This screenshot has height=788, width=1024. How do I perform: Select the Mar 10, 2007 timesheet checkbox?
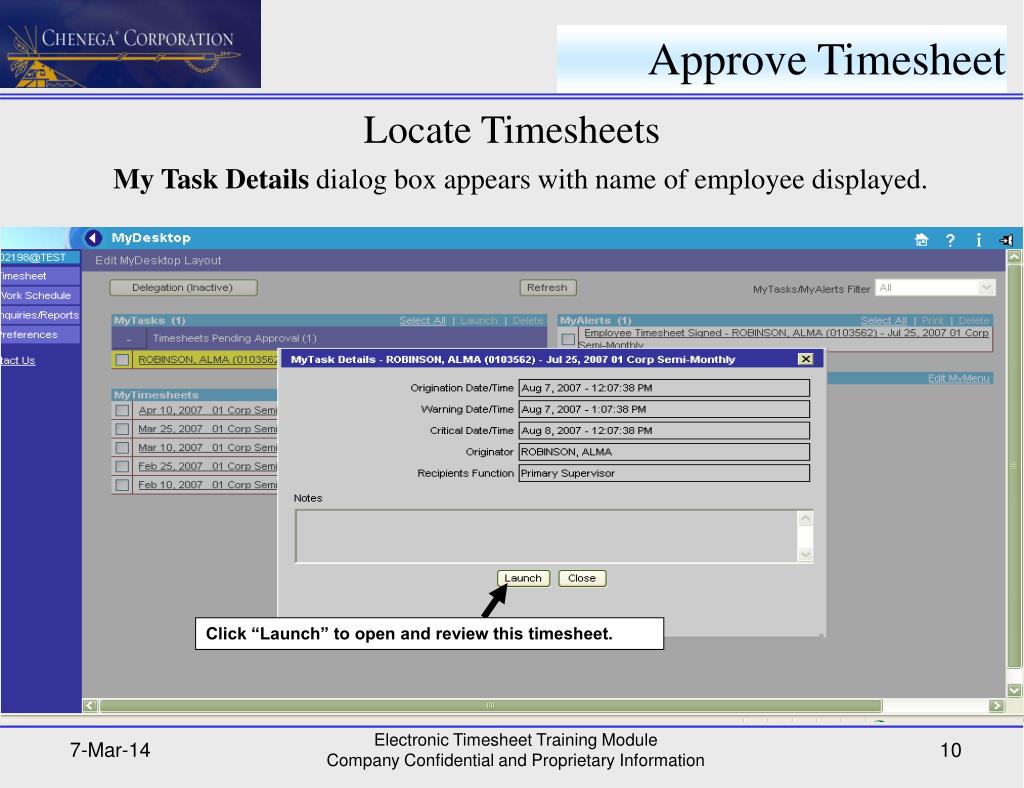coord(122,448)
